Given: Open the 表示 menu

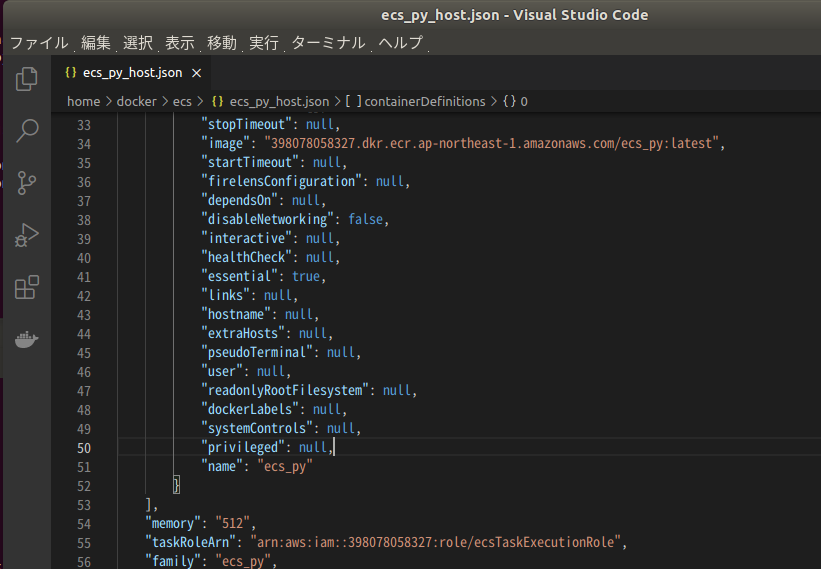Looking at the screenshot, I should point(180,42).
